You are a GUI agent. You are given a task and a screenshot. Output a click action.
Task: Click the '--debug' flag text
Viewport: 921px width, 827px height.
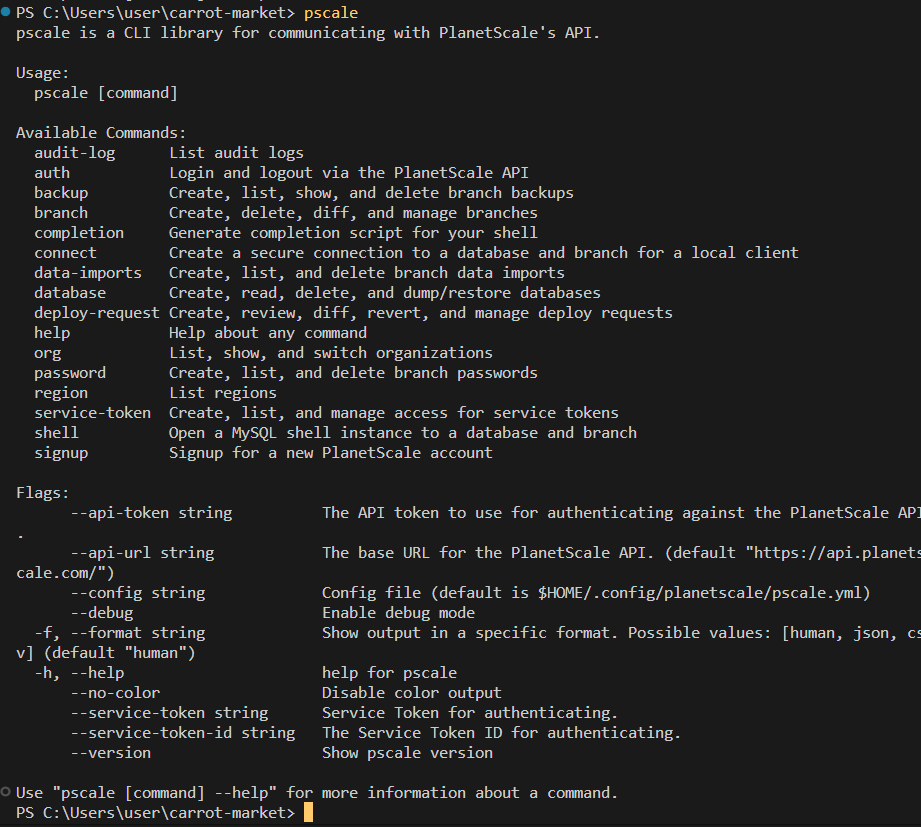(x=102, y=613)
